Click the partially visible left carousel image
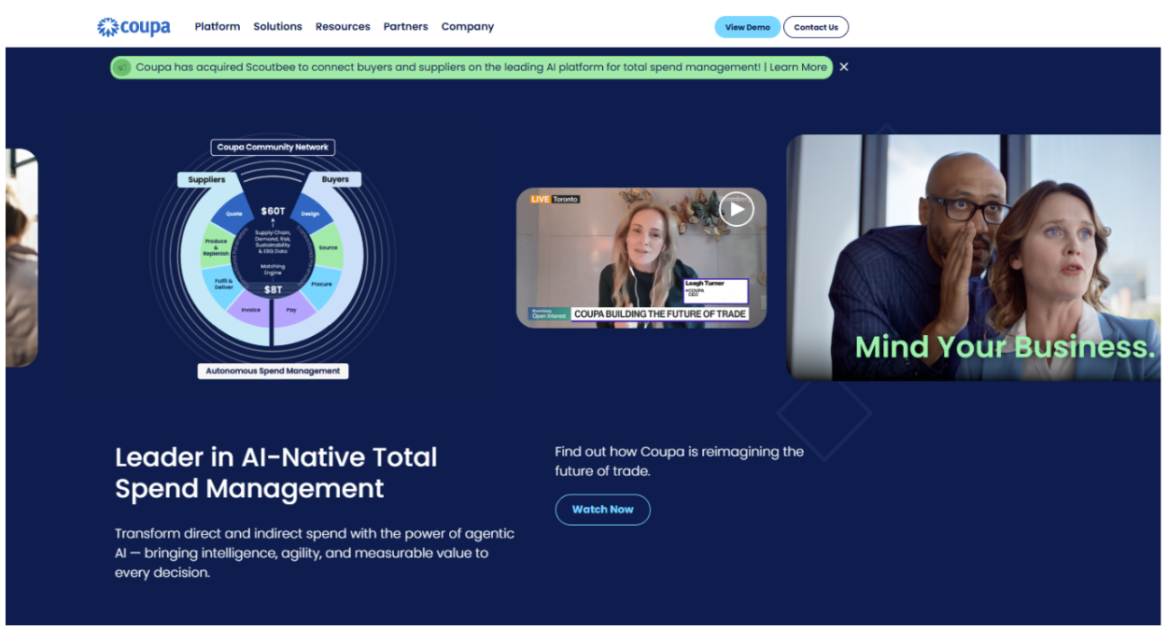Viewport: 1168px width, 630px height. pos(21,258)
